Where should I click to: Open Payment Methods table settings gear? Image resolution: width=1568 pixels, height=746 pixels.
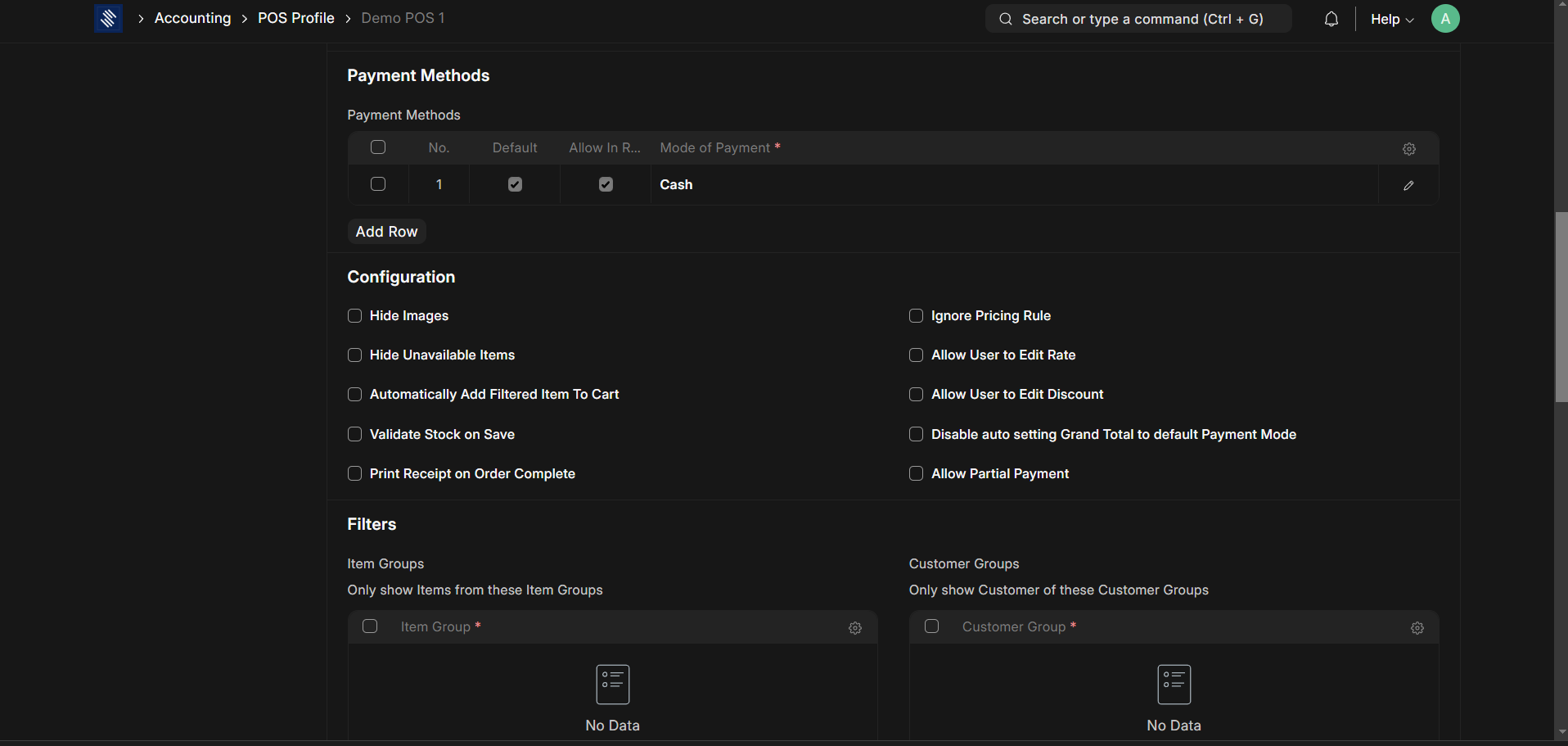(1408, 149)
